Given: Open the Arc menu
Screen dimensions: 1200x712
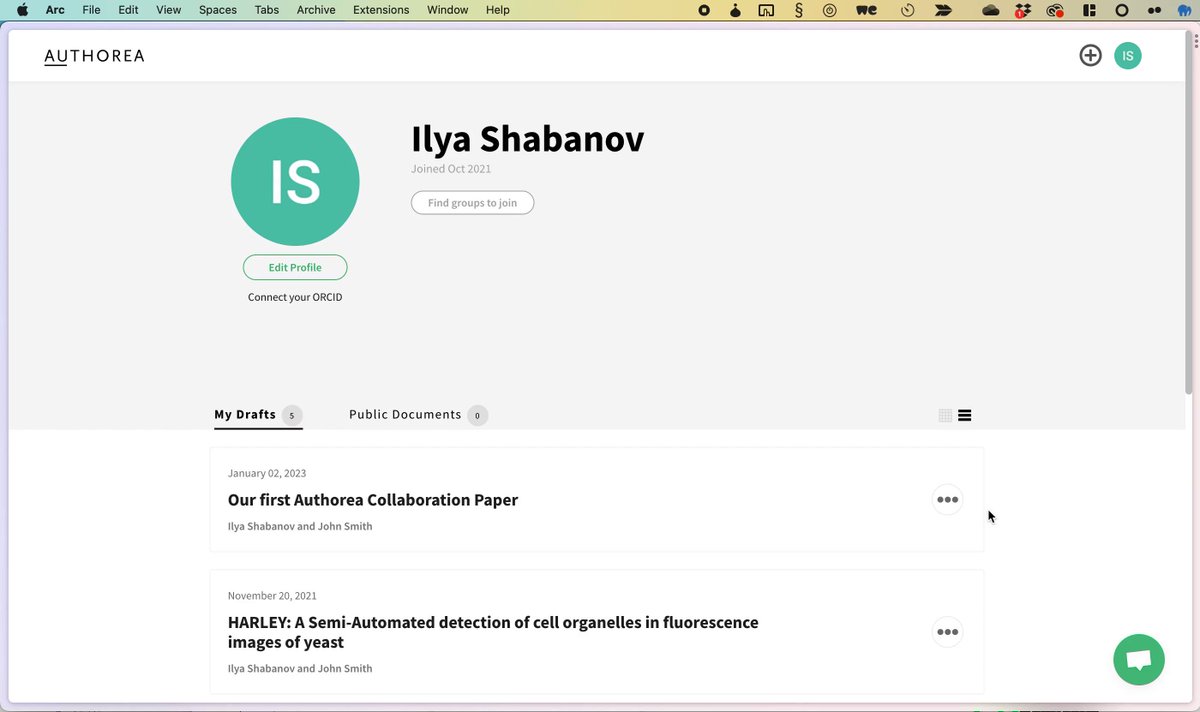Looking at the screenshot, I should [55, 10].
